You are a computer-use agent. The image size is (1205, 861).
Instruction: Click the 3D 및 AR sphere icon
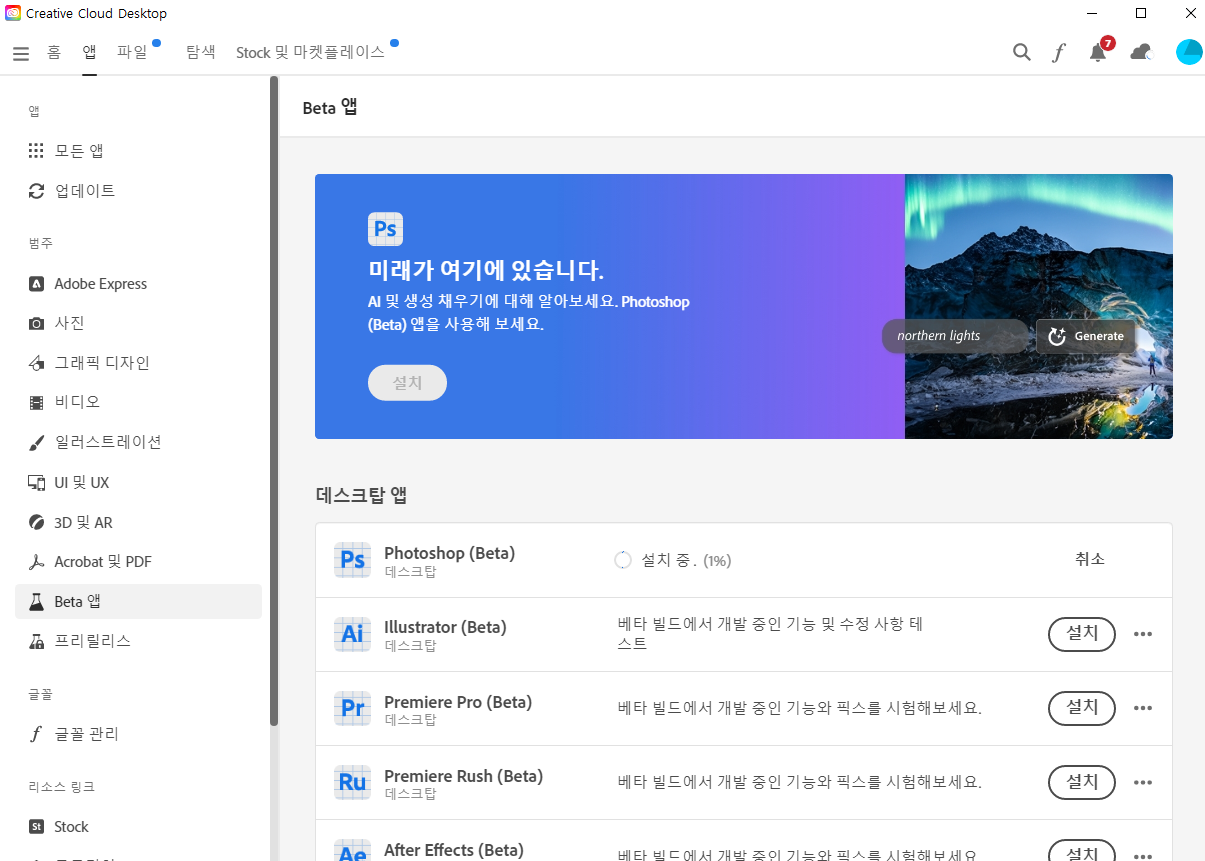click(36, 523)
